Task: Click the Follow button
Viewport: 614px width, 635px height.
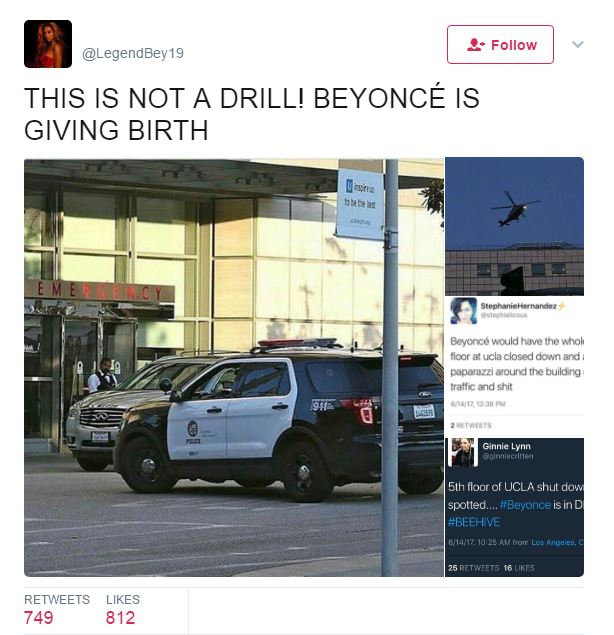Action: (500, 45)
